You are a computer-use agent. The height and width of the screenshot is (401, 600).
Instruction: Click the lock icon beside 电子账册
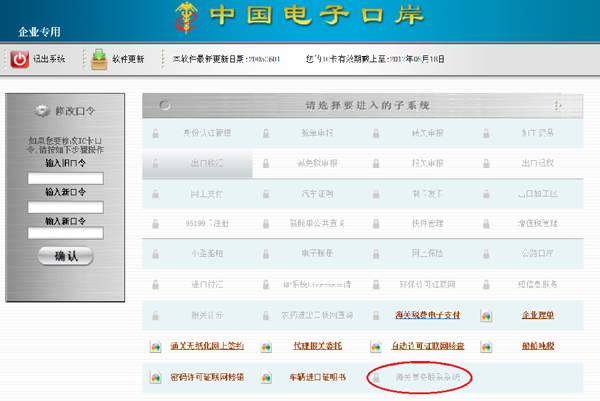[266, 254]
